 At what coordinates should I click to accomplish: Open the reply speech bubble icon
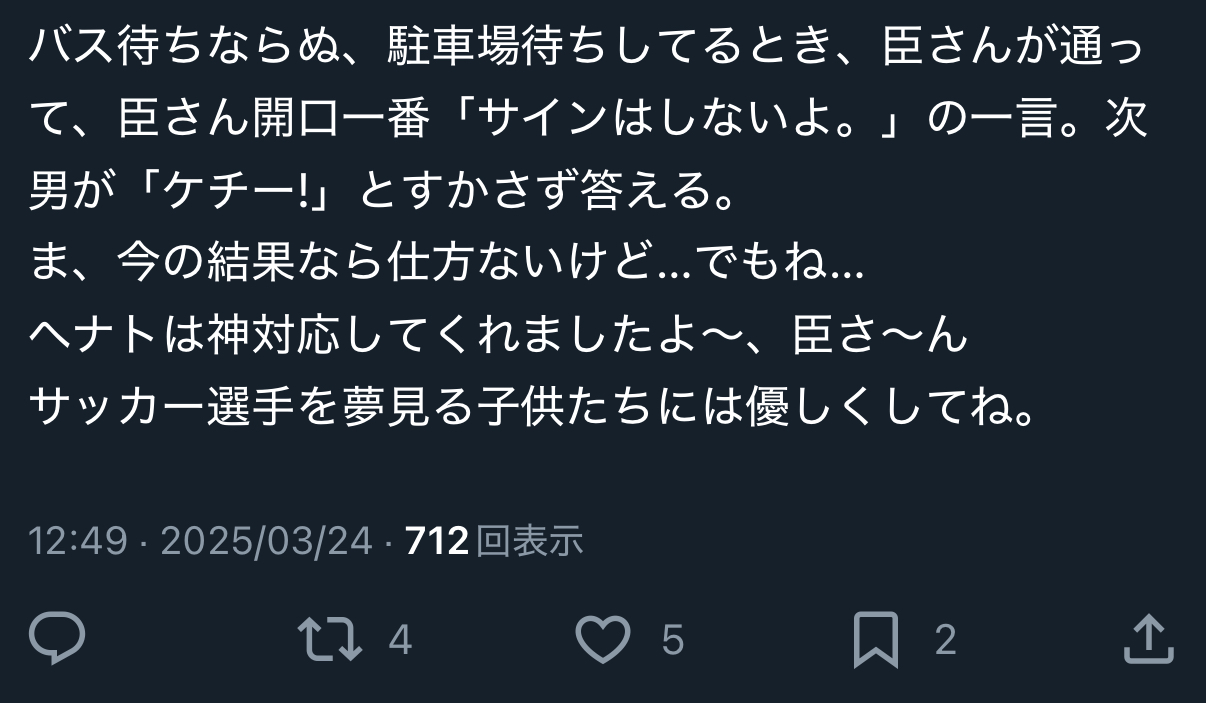[x=57, y=639]
